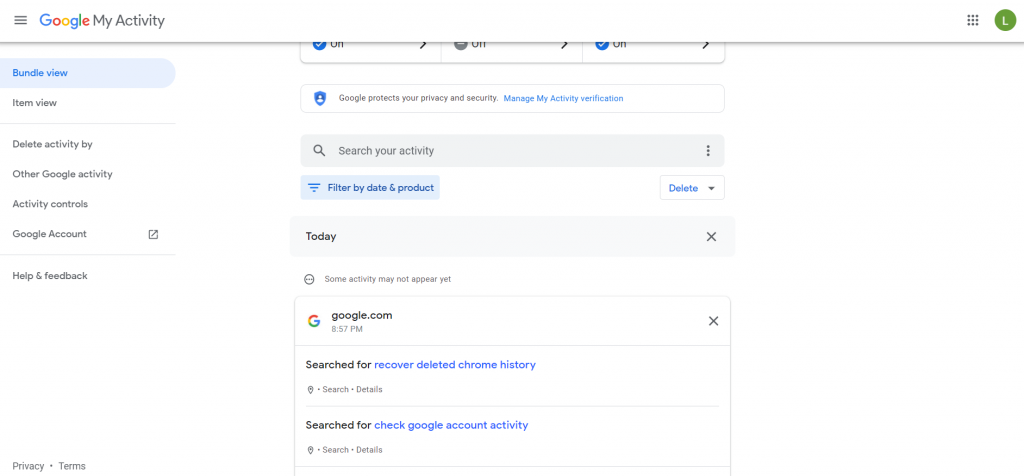Open search bar three-dot options
Viewport: 1024px width, 476px height.
coord(708,151)
